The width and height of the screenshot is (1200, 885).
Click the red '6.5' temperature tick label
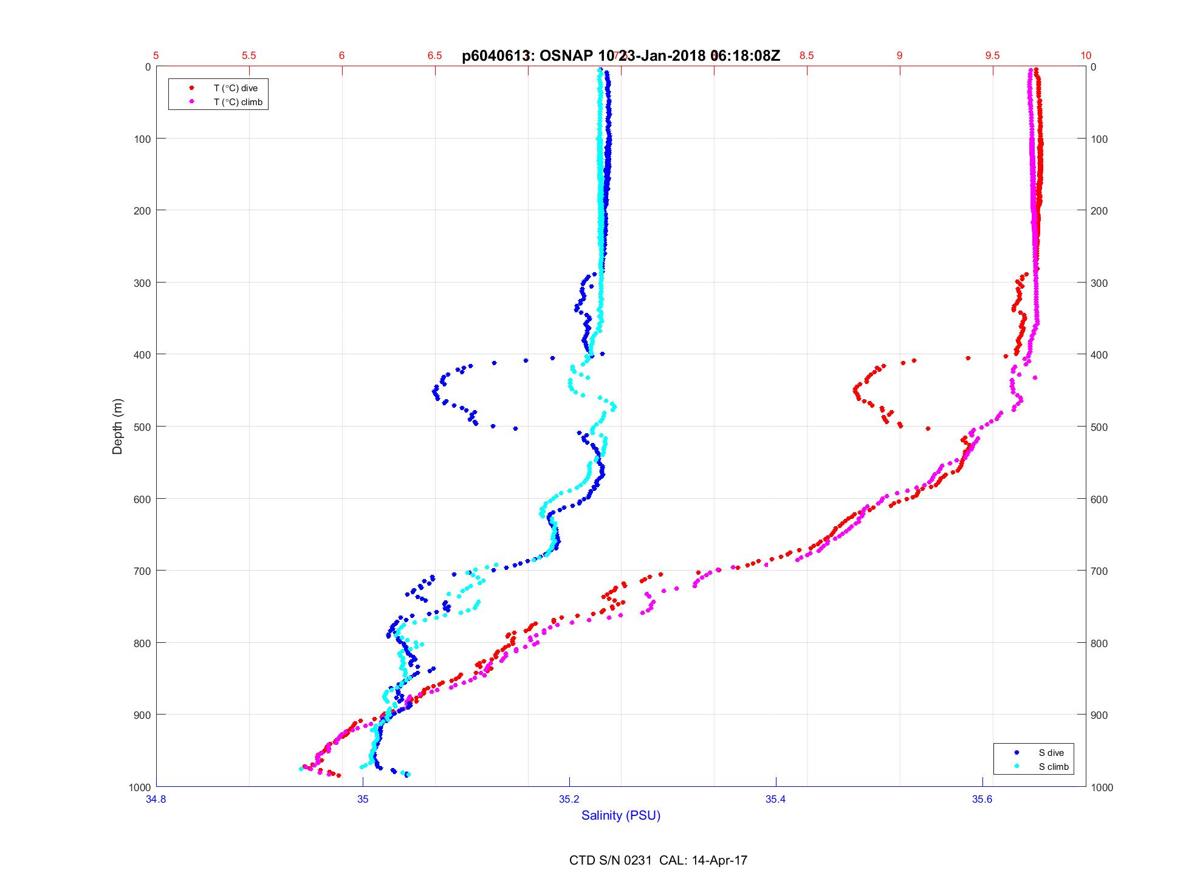435,56
